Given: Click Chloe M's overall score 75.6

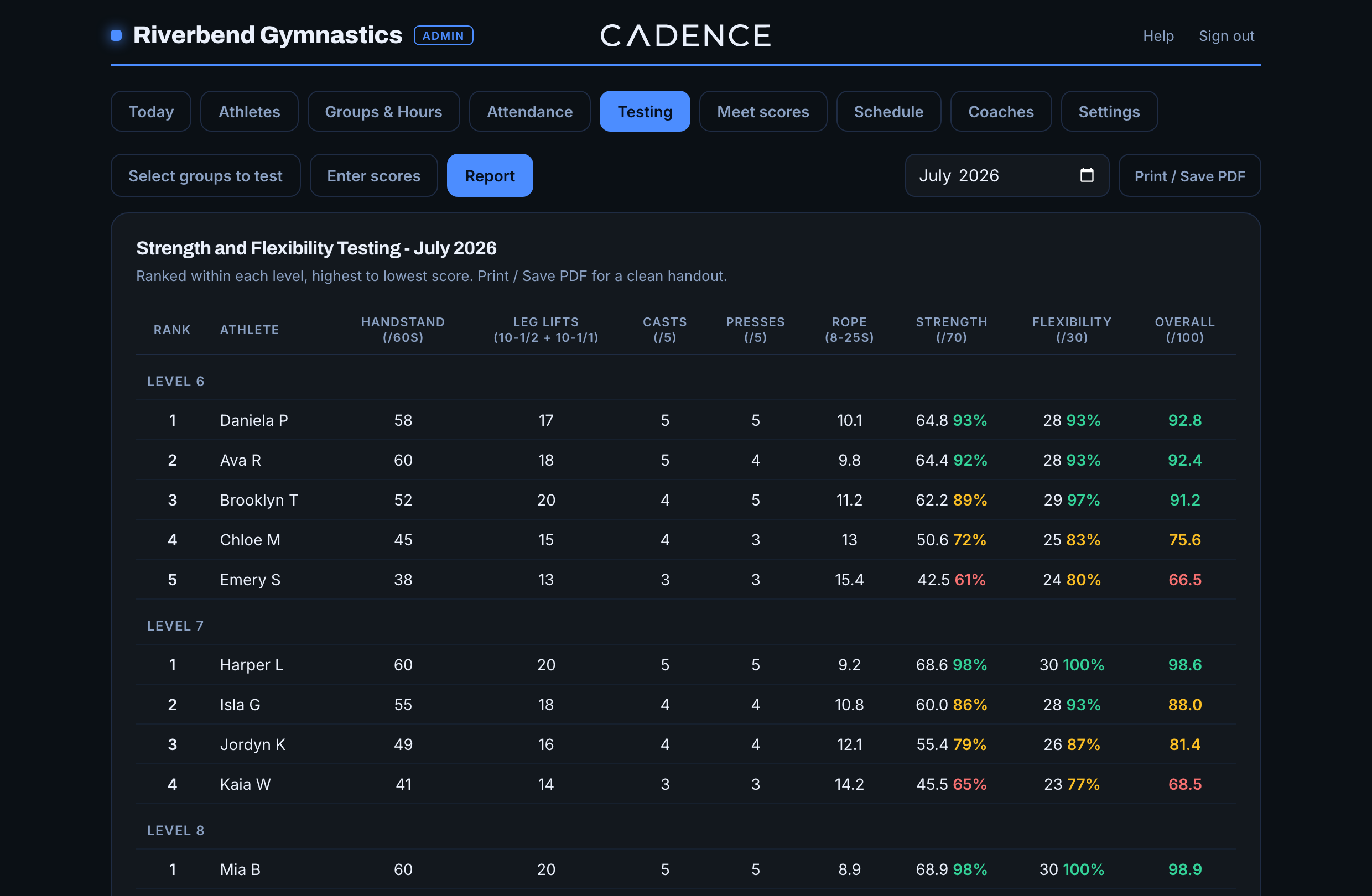Looking at the screenshot, I should [x=1184, y=539].
